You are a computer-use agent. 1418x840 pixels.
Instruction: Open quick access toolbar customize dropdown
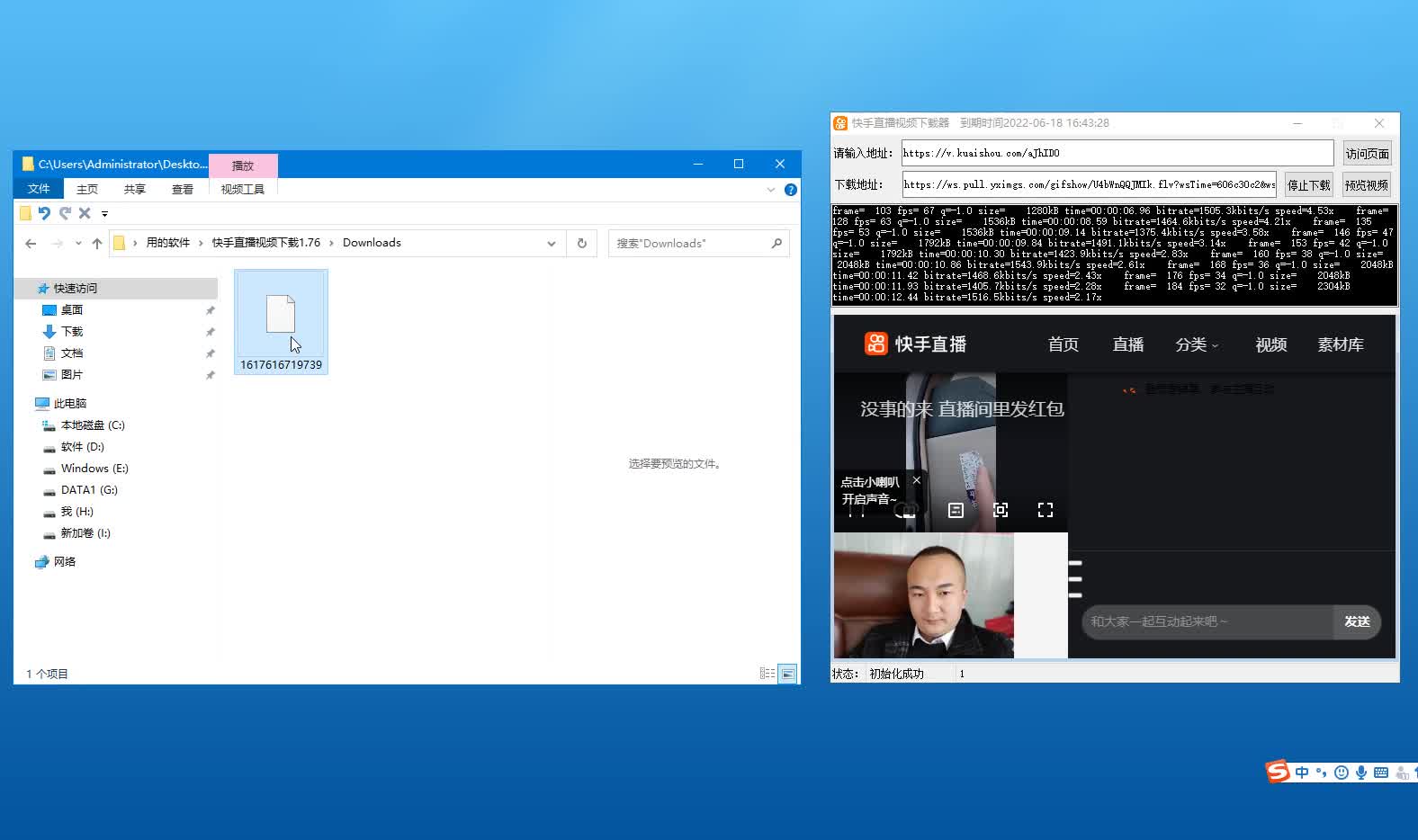point(104,213)
